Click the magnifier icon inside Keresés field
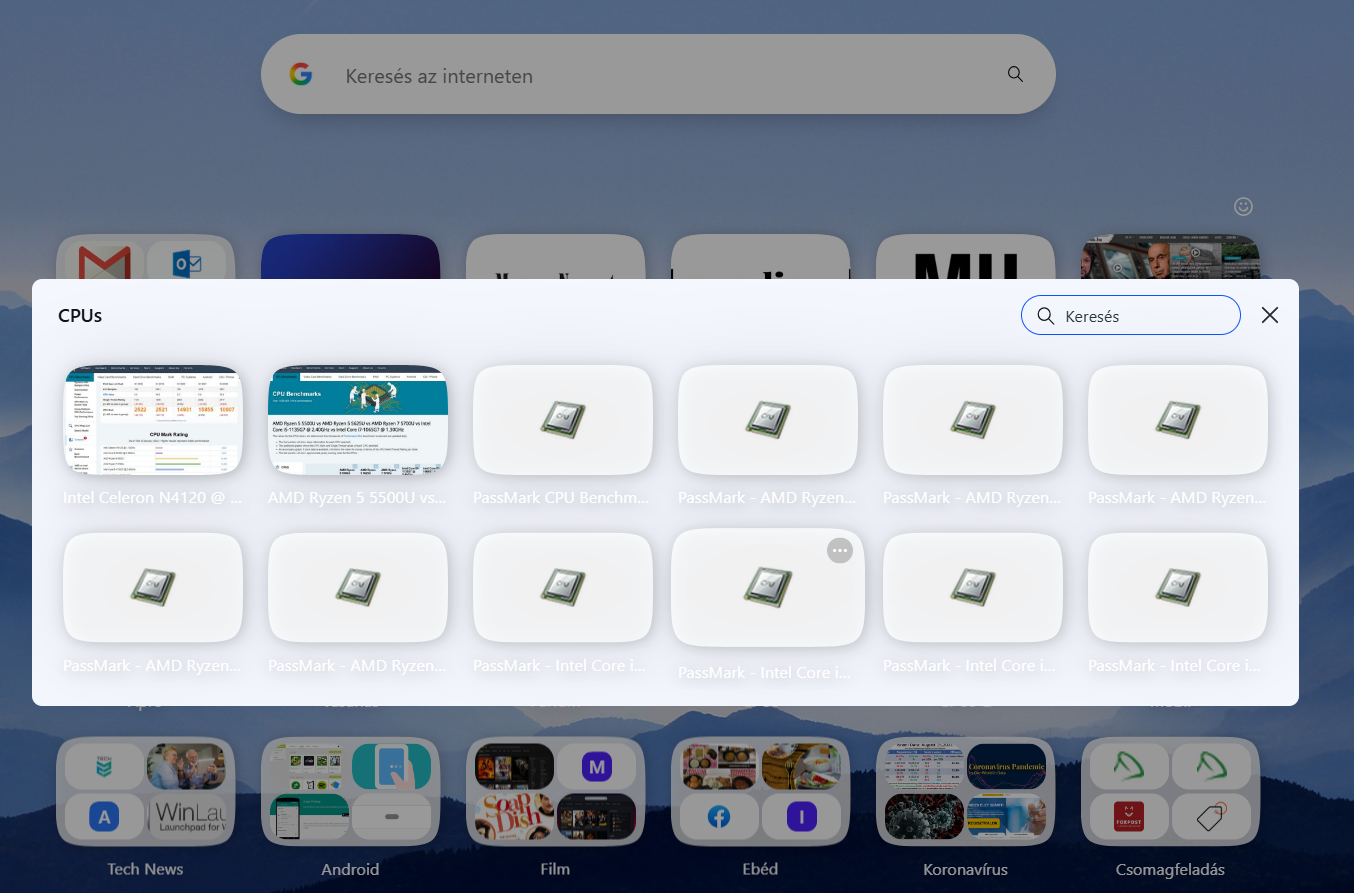 click(x=1046, y=316)
